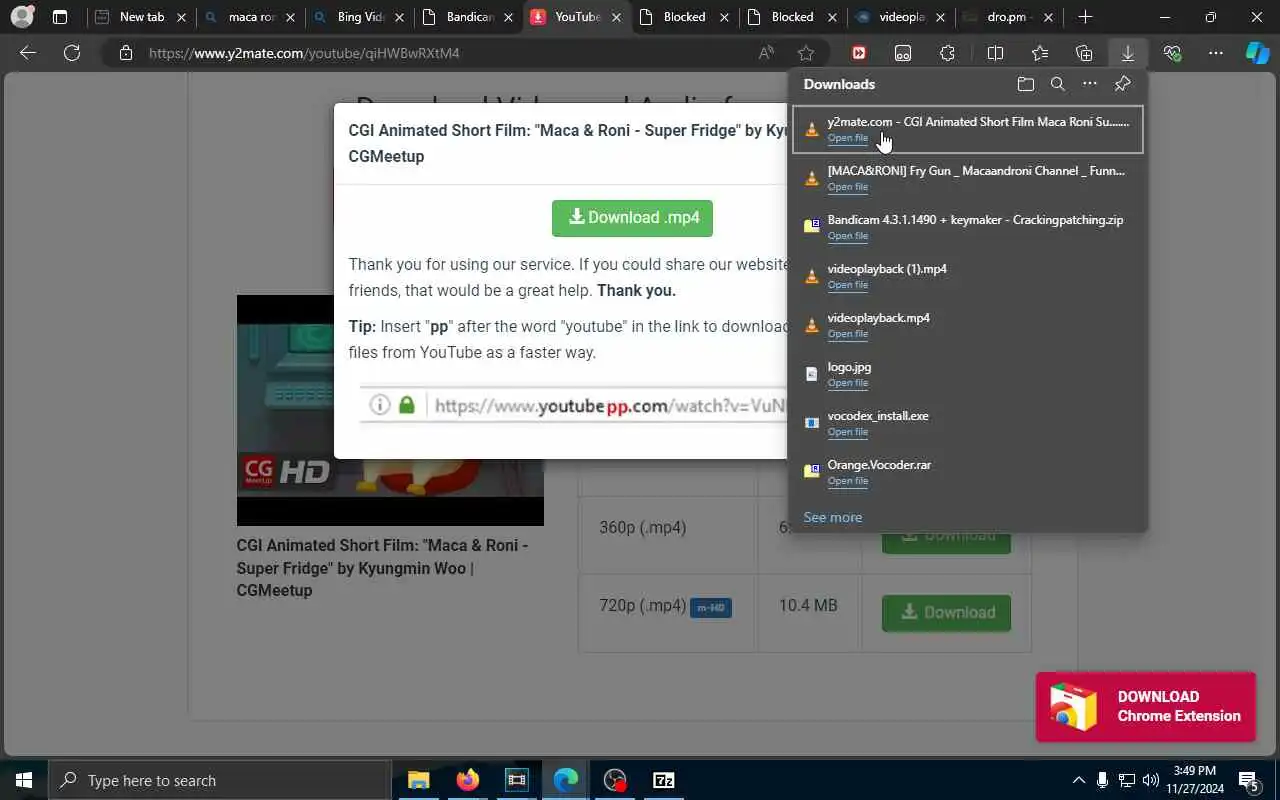Open file link under Orange.Vocoder.rar
The width and height of the screenshot is (1280, 800).
point(848,481)
